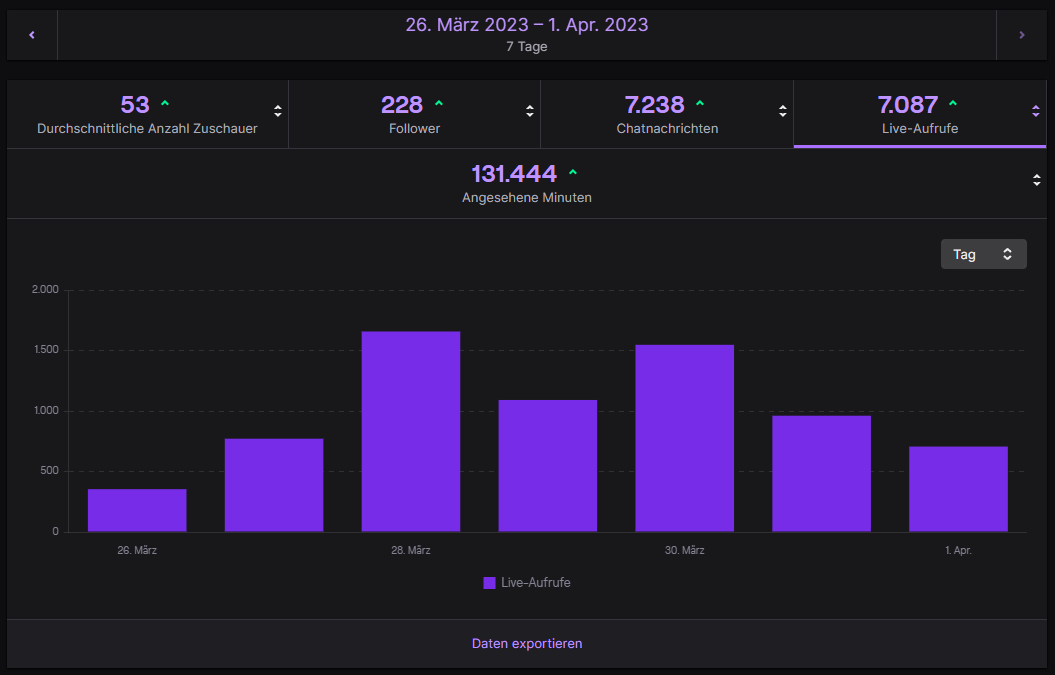
Task: Click the sort arrows beside Chatnachrichten
Action: tap(781, 113)
